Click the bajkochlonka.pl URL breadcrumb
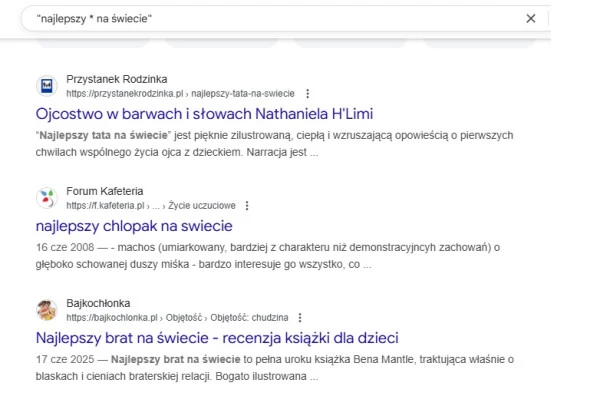This screenshot has height=396, width=600. [177, 318]
